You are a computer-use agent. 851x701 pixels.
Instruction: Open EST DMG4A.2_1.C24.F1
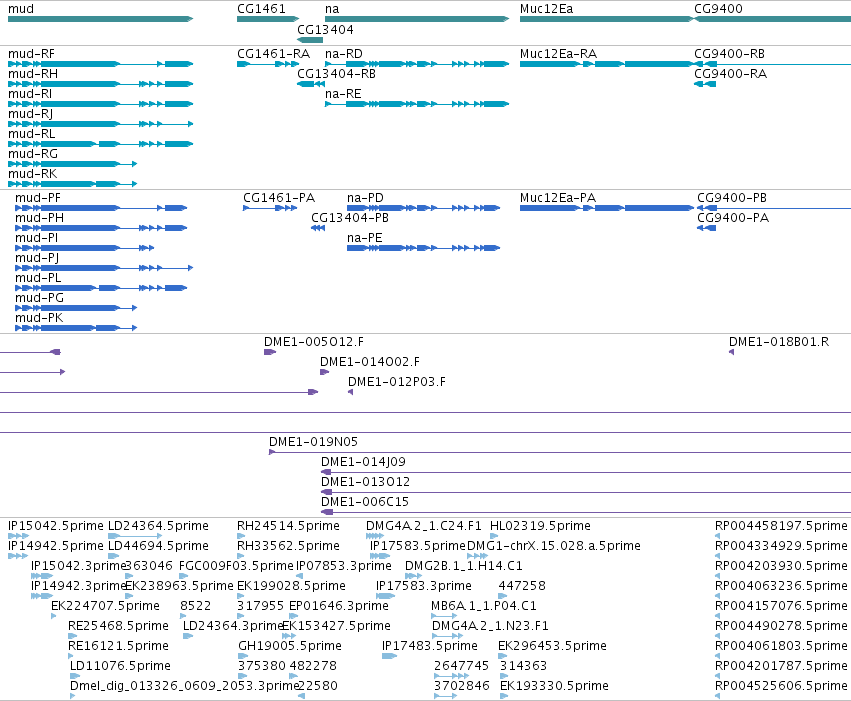coord(375,536)
